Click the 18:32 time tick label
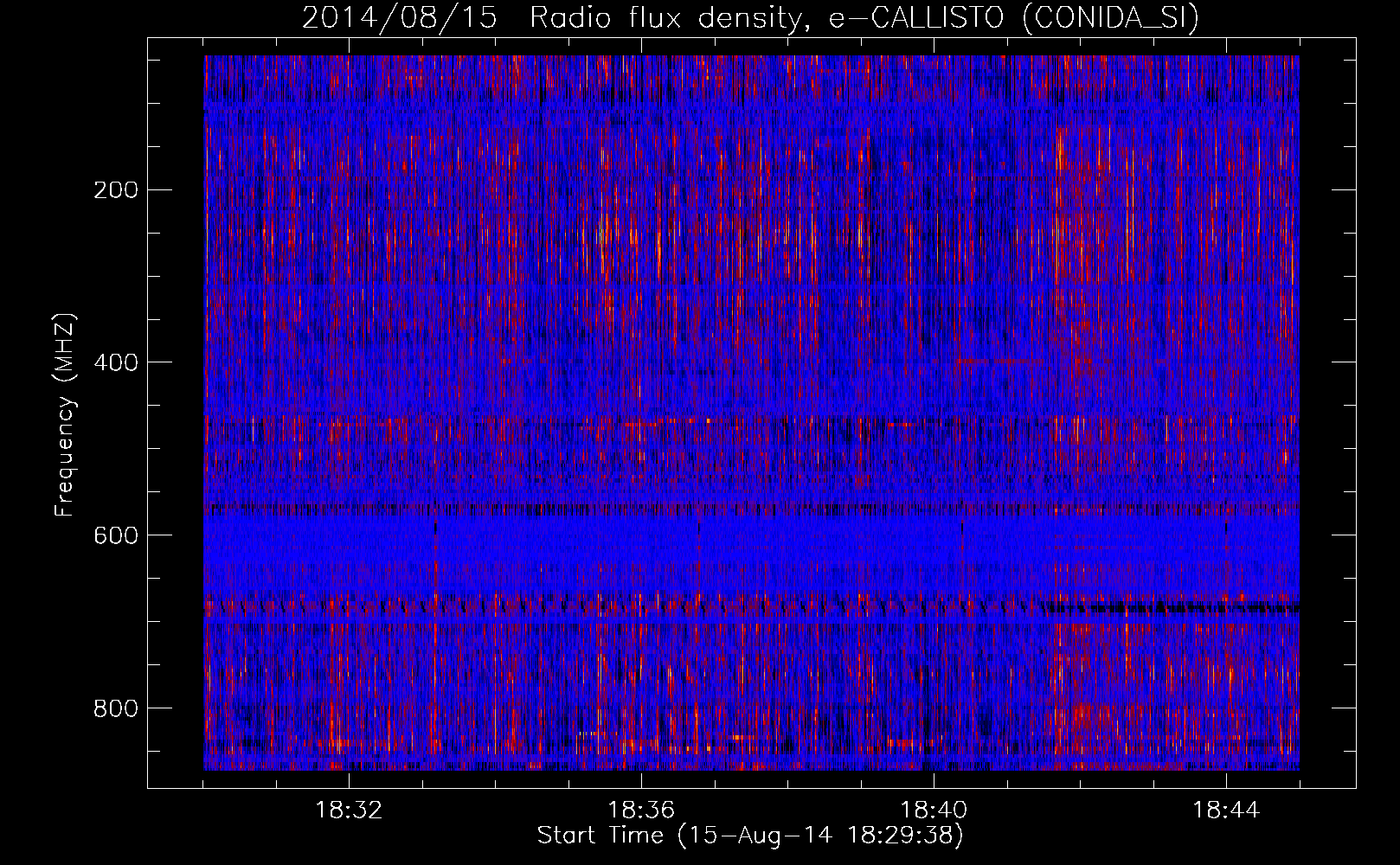The width and height of the screenshot is (1400, 865). (349, 811)
